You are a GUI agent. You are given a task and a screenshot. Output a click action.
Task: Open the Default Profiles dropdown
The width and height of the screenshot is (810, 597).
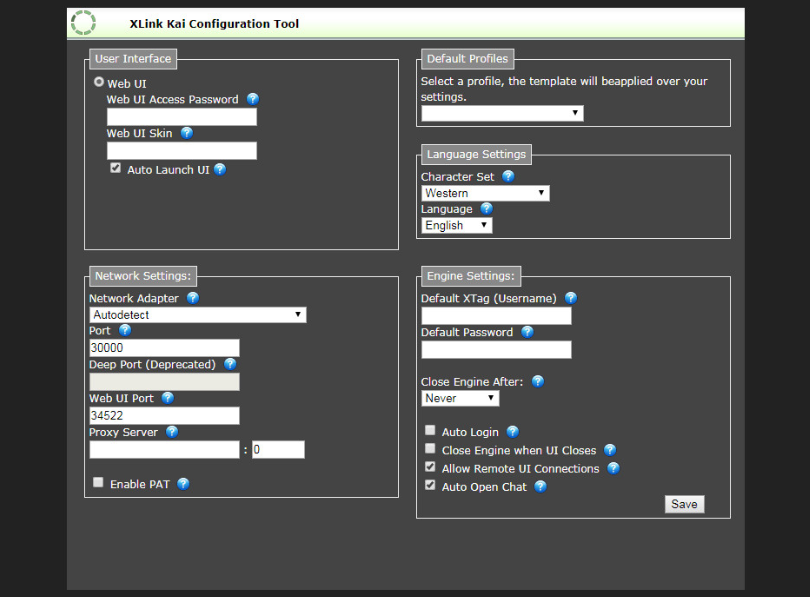tap(503, 113)
